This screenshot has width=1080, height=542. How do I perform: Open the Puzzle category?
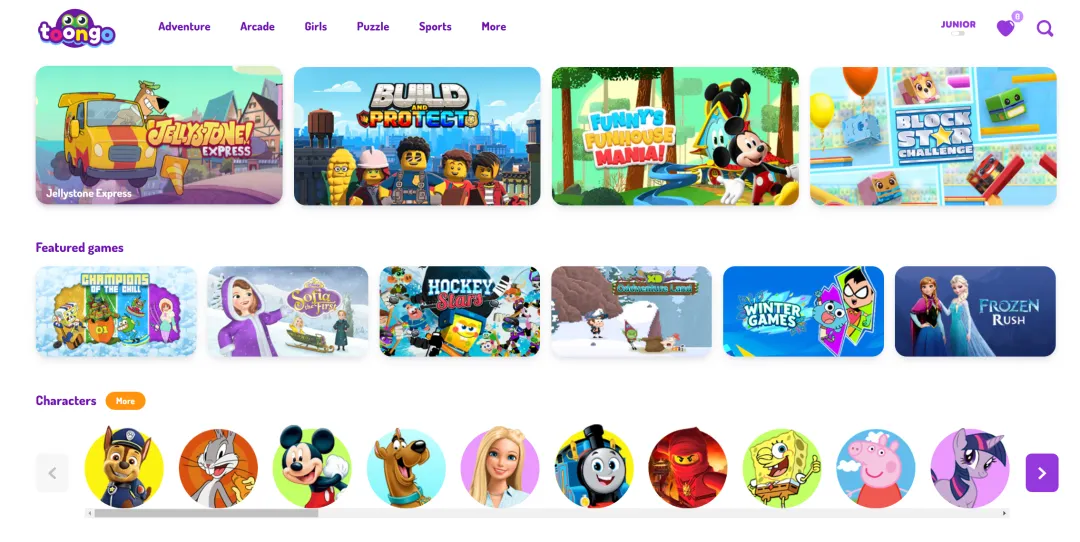pyautogui.click(x=373, y=26)
